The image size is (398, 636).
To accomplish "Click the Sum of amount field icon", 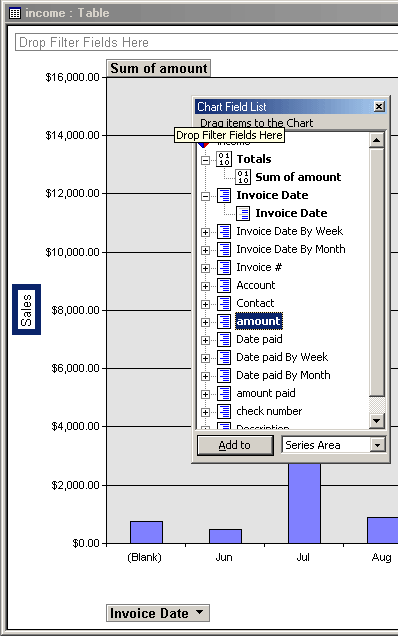I will [x=243, y=177].
